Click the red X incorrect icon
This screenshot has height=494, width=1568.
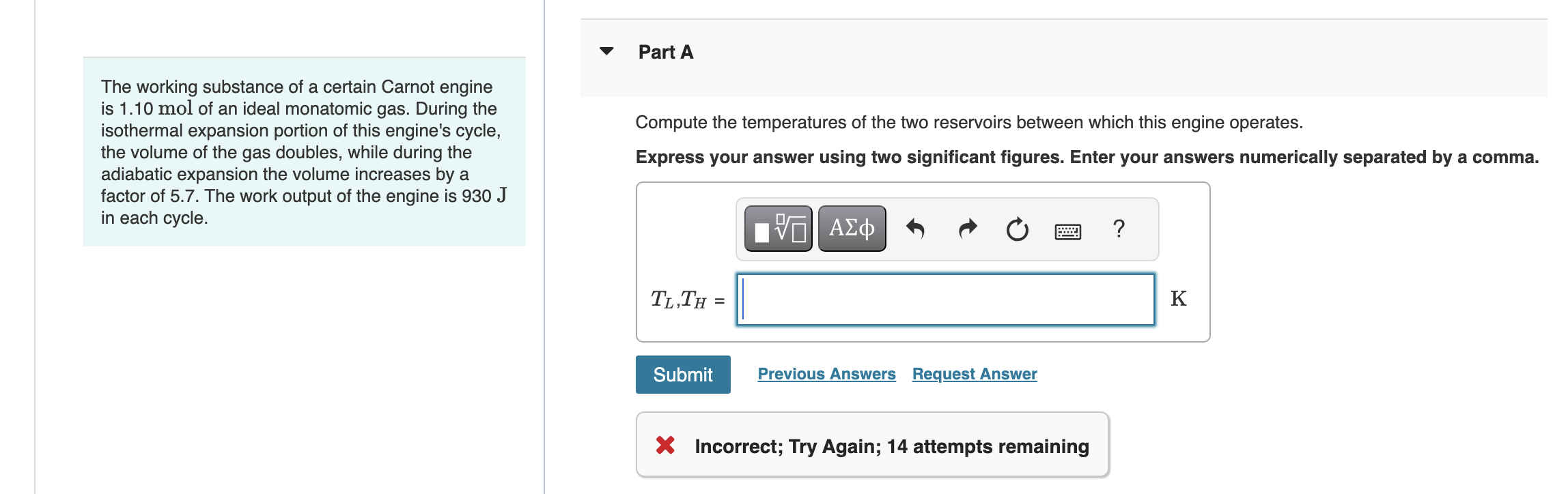pyautogui.click(x=665, y=446)
